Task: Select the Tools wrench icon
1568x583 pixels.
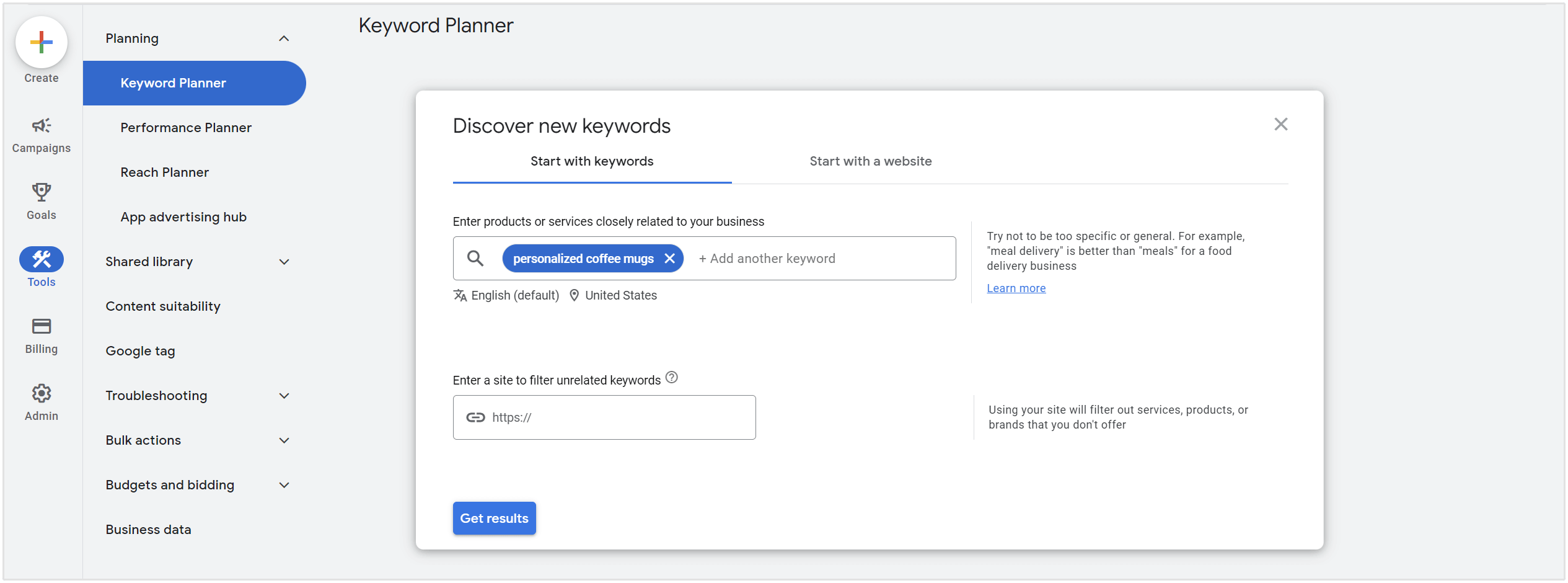Action: pyautogui.click(x=42, y=259)
